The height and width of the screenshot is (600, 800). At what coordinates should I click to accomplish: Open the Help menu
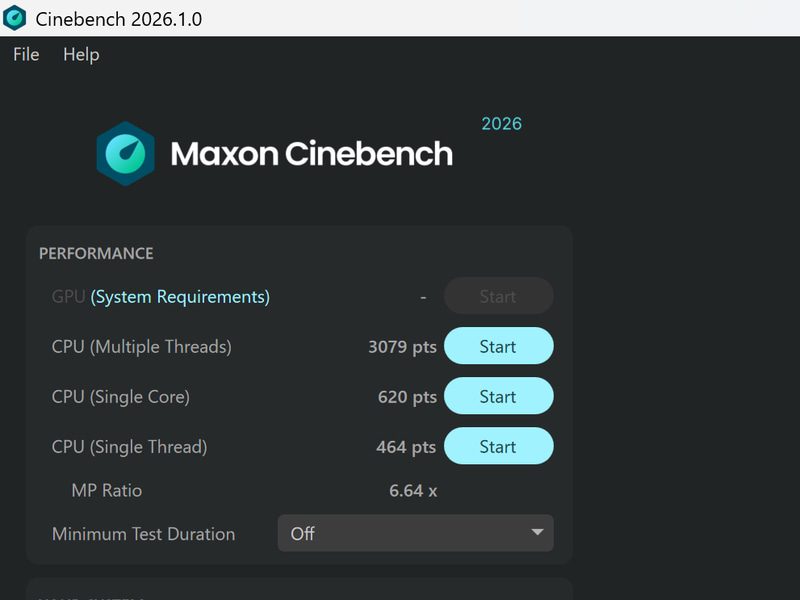pos(81,54)
